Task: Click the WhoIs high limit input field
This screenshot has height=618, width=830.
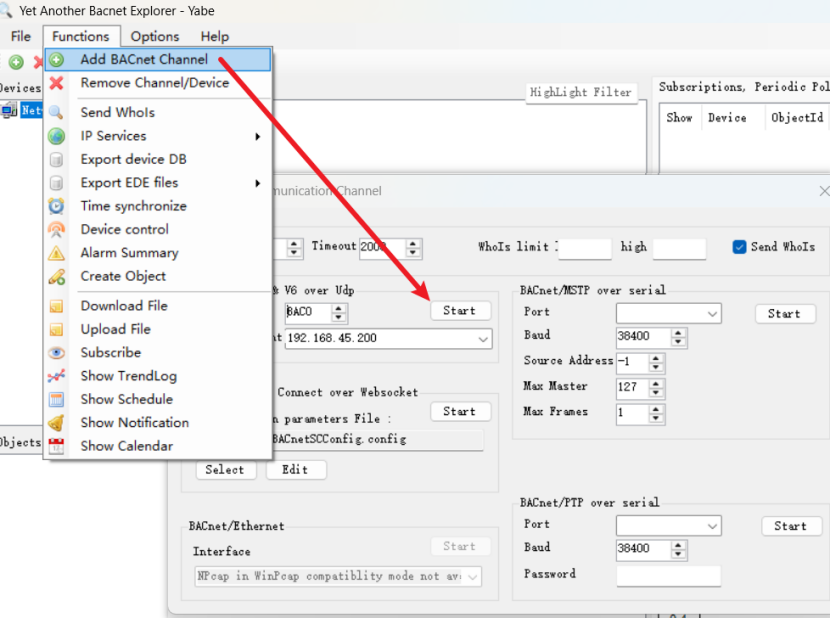Action: pyautogui.click(x=679, y=248)
